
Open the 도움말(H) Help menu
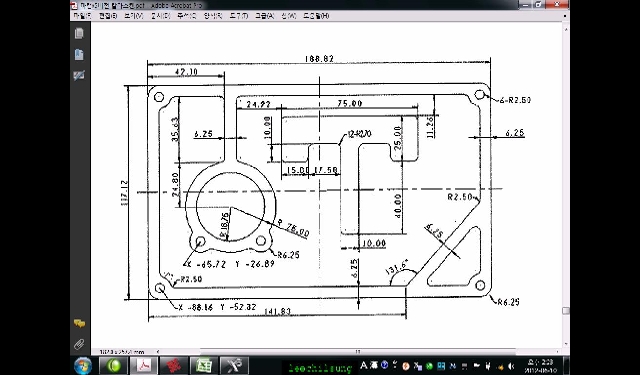316,16
